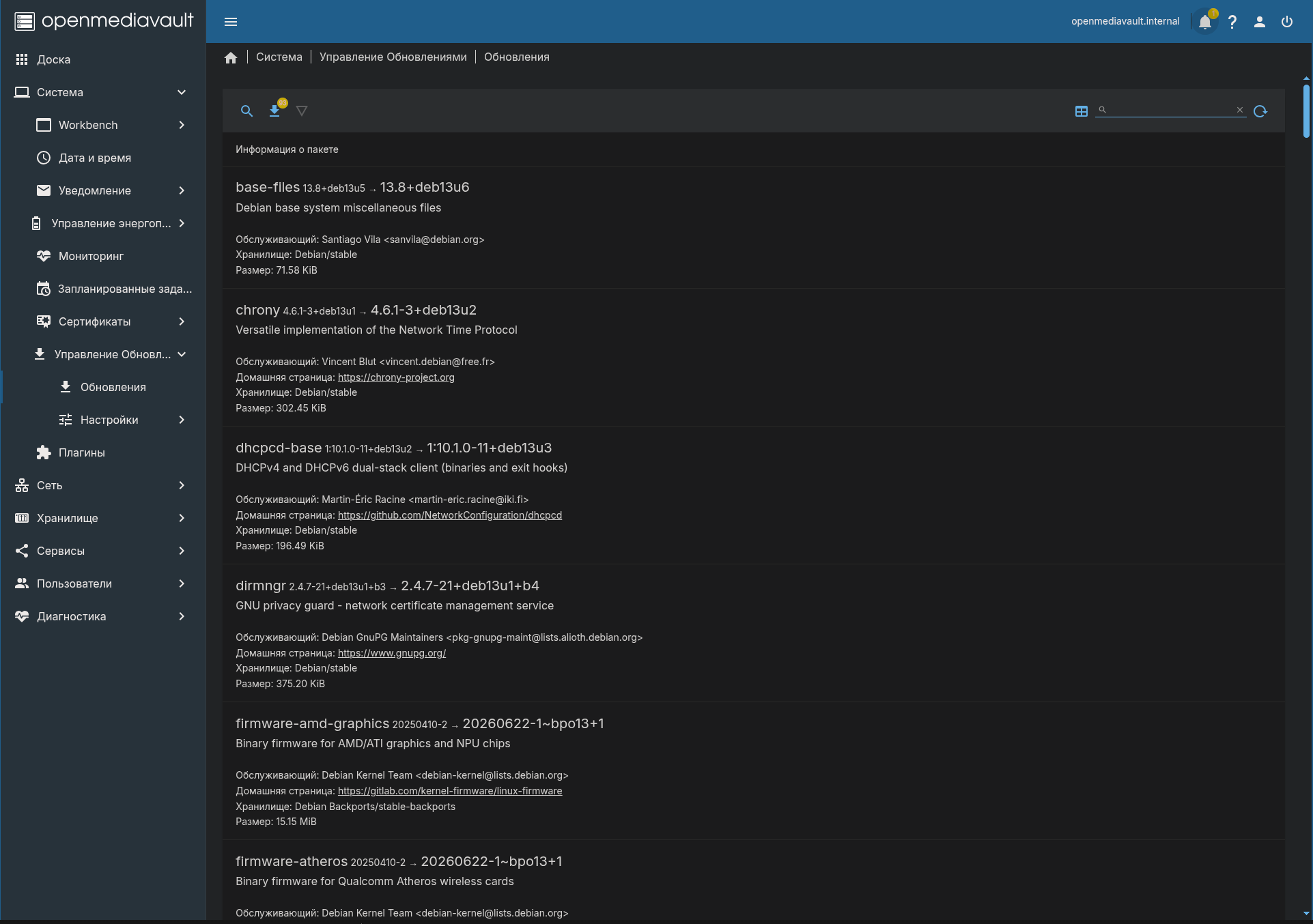Focus the package search input field
Image resolution: width=1313 pixels, height=924 pixels.
(x=1170, y=110)
